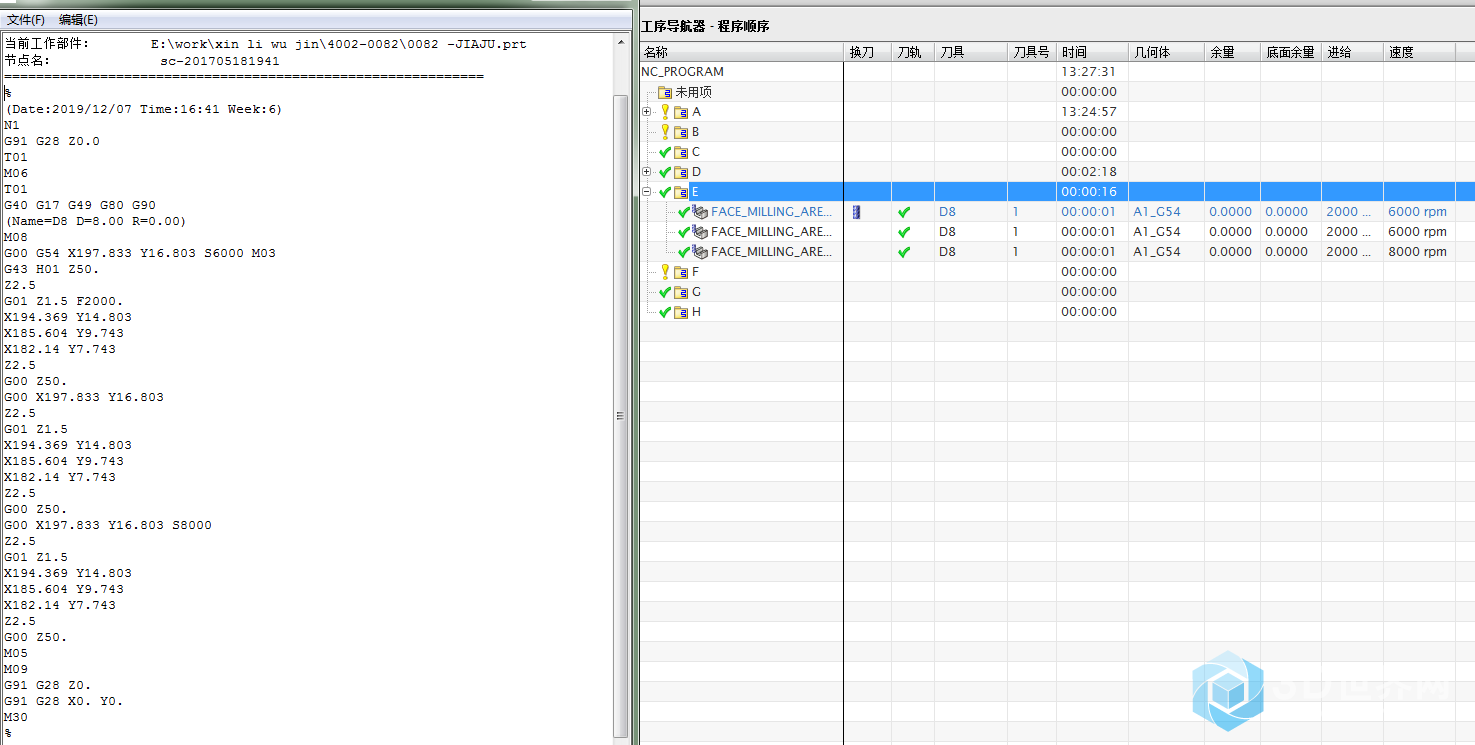Image resolution: width=1475 pixels, height=745 pixels.
Task: Select the highlighted program group E label
Action: coord(695,192)
